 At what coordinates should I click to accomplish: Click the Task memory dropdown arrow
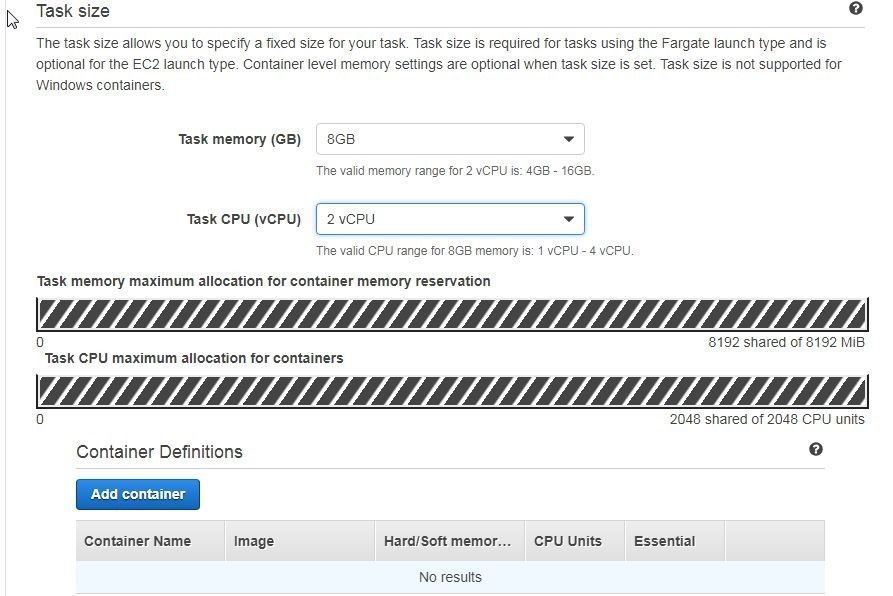pos(568,139)
